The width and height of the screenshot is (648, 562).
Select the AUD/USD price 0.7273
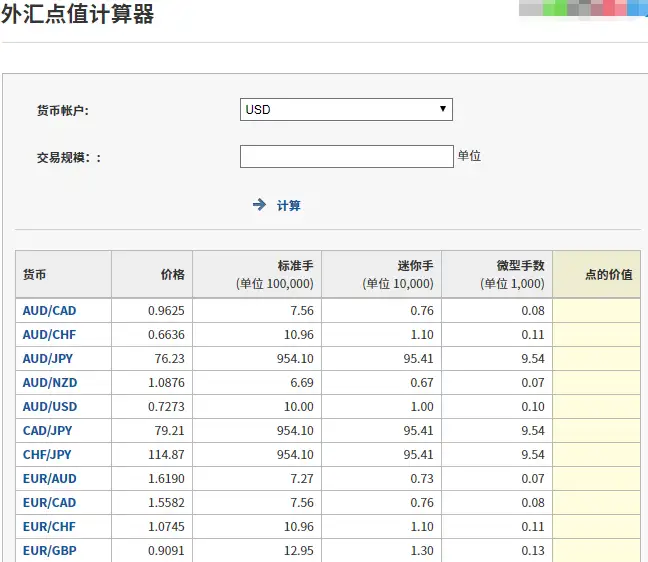click(166, 407)
